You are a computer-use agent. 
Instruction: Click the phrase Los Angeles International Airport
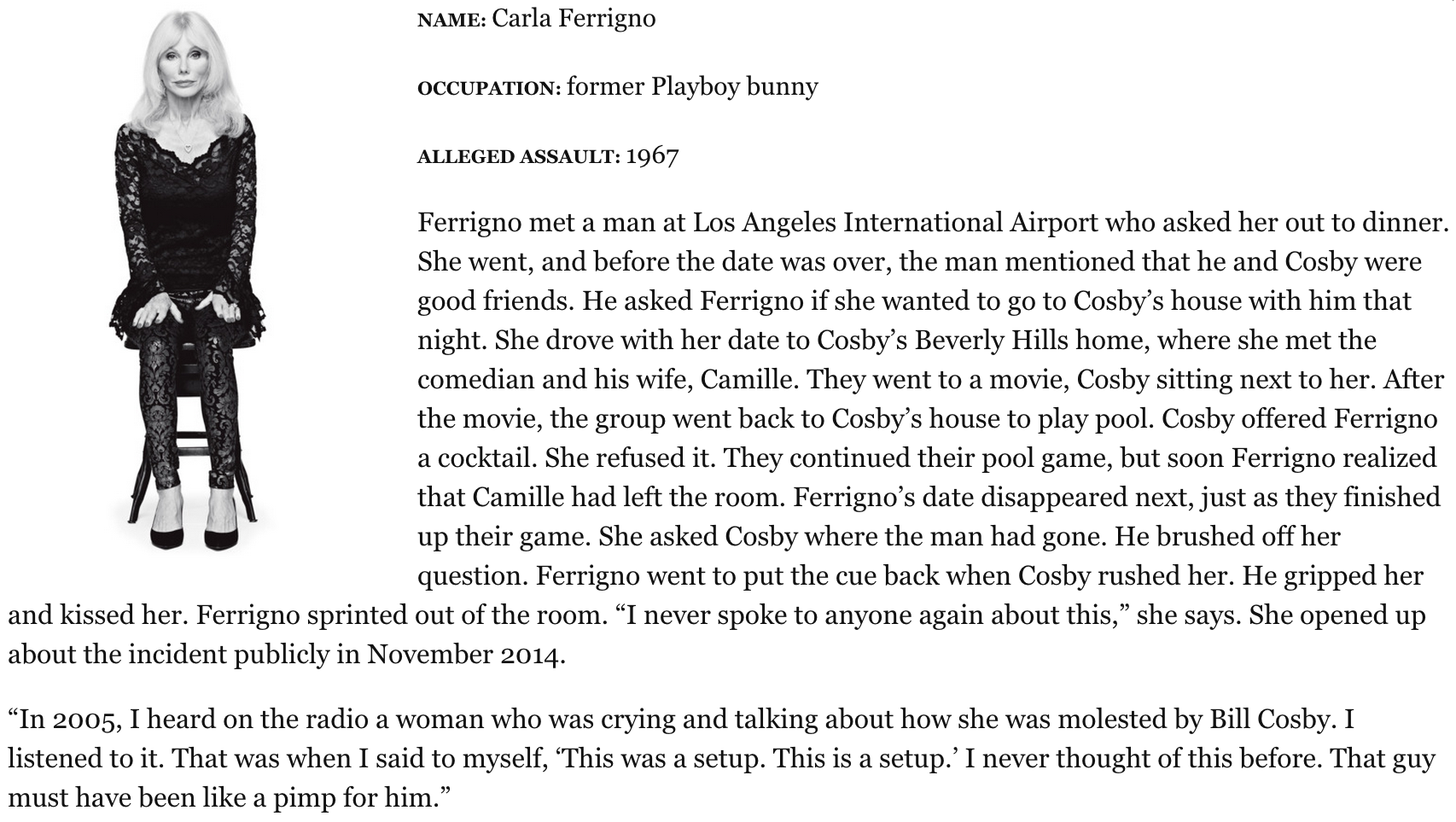(895, 222)
